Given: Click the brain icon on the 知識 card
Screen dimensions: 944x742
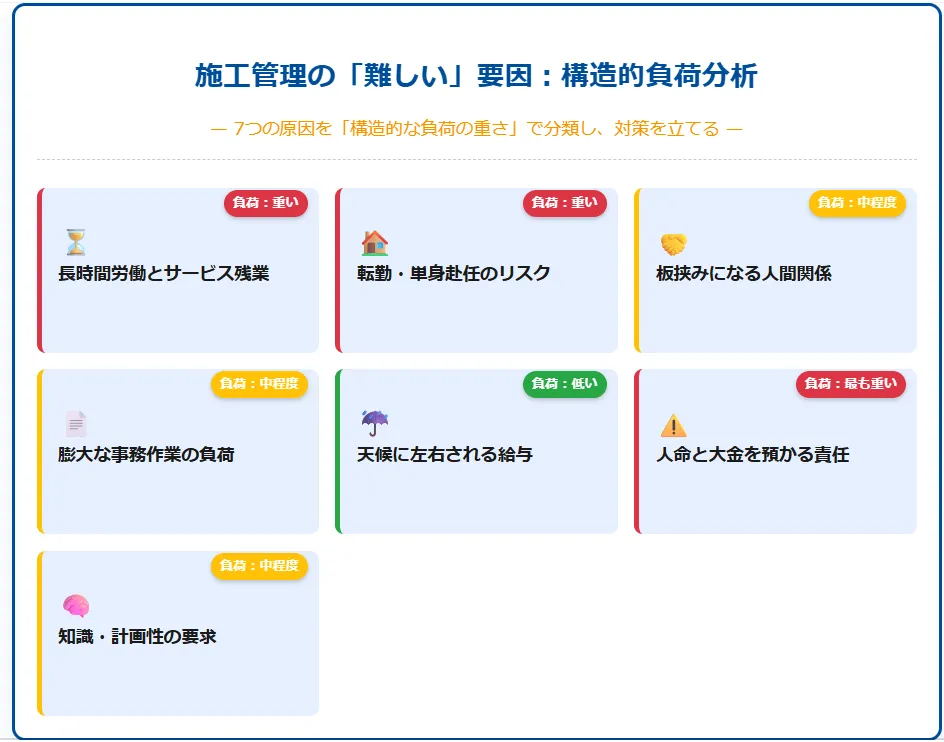Looking at the screenshot, I should (x=76, y=606).
